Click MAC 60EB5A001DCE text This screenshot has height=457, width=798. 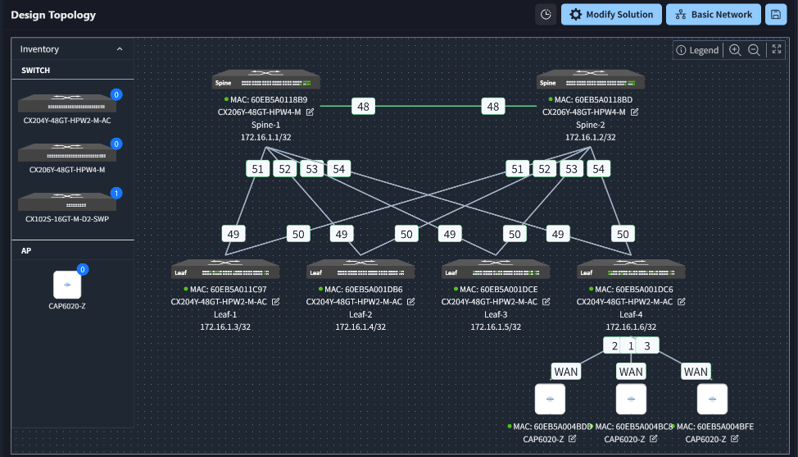[499, 289]
